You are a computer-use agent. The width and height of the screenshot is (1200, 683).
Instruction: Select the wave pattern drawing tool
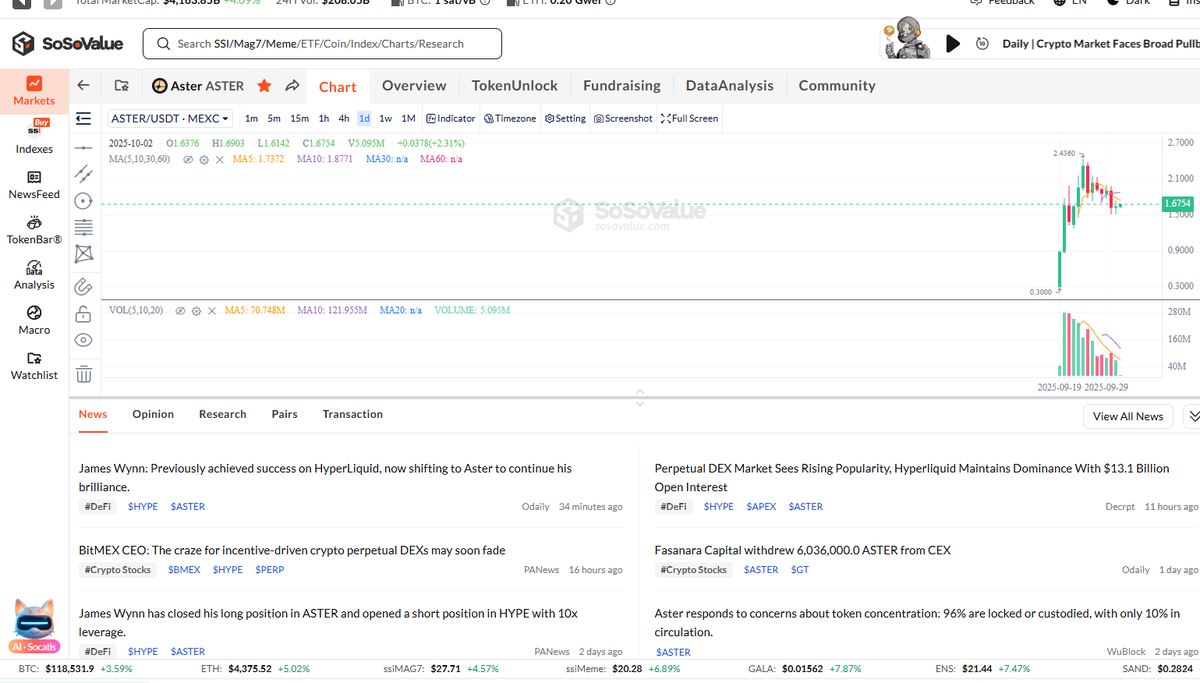(84, 254)
